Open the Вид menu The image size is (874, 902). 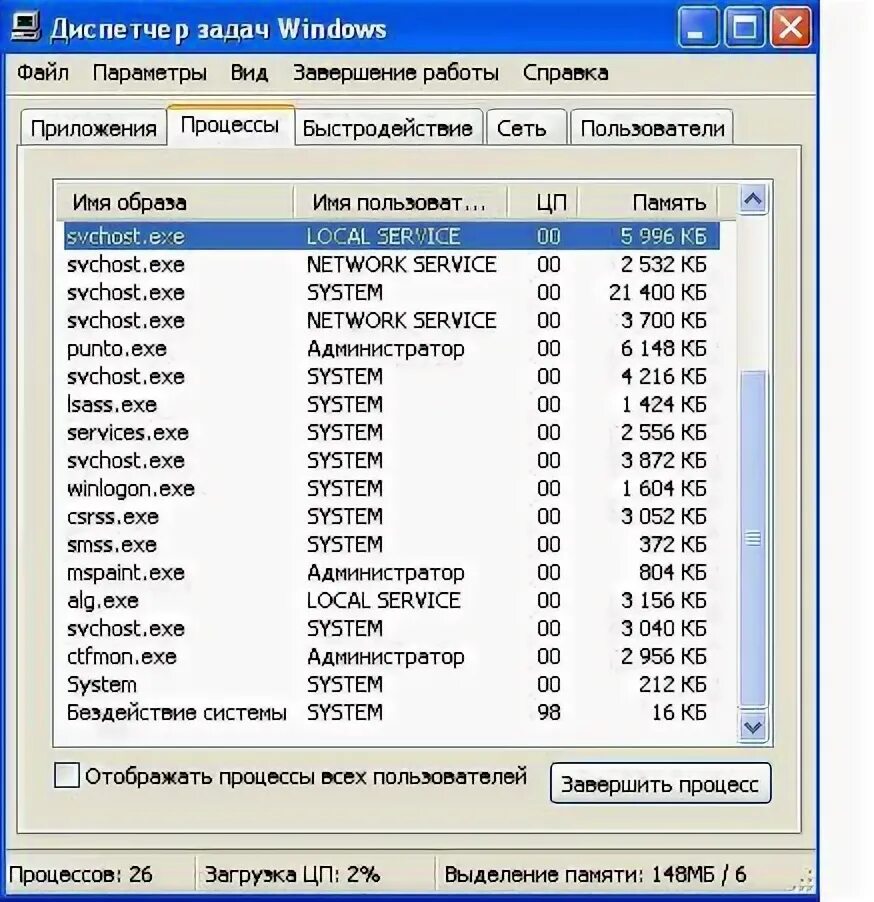(x=249, y=72)
